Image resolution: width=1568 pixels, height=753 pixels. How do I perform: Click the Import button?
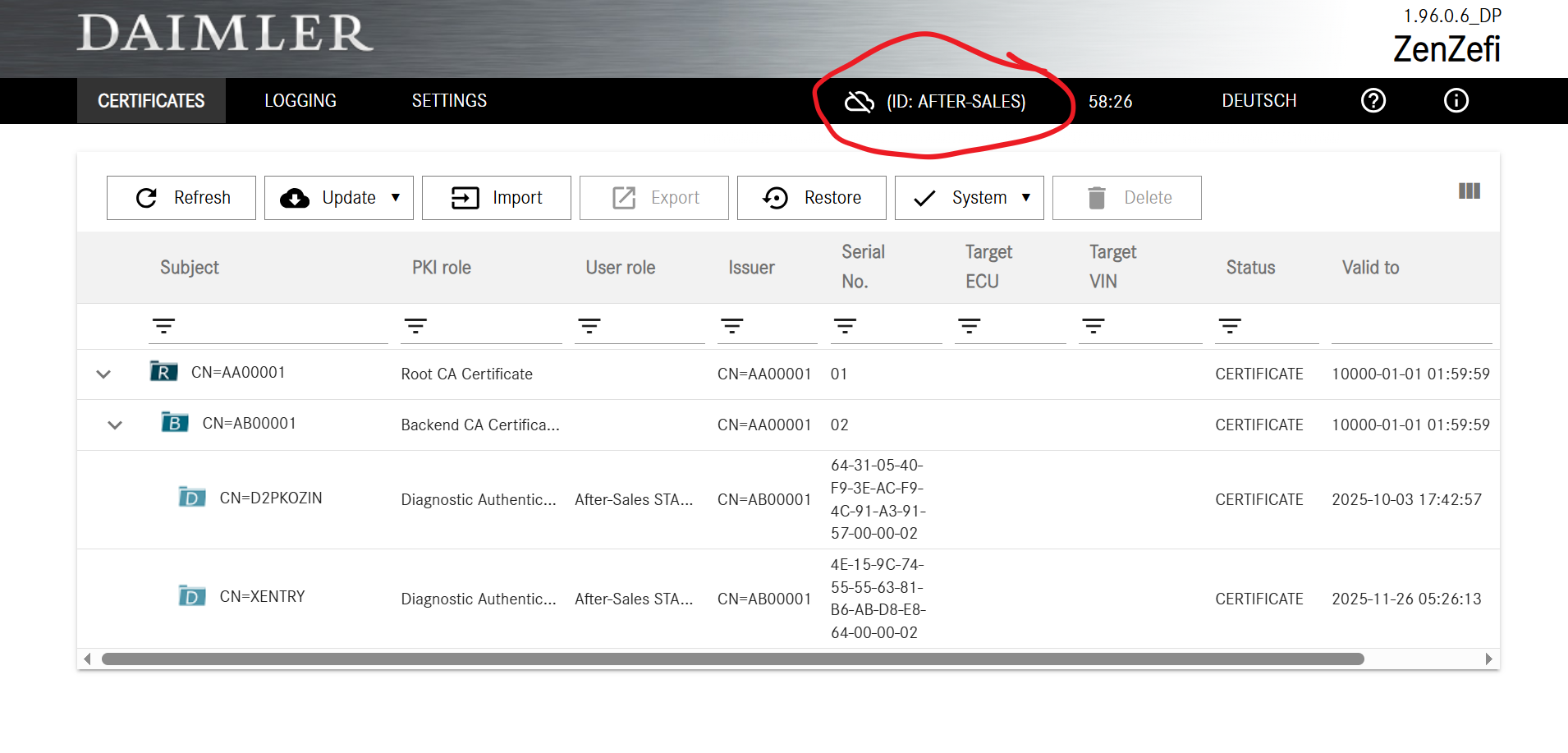pyautogui.click(x=497, y=198)
